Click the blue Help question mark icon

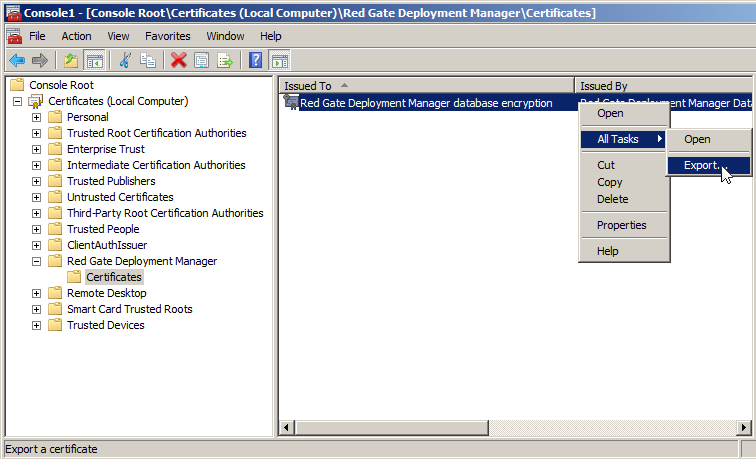256,60
